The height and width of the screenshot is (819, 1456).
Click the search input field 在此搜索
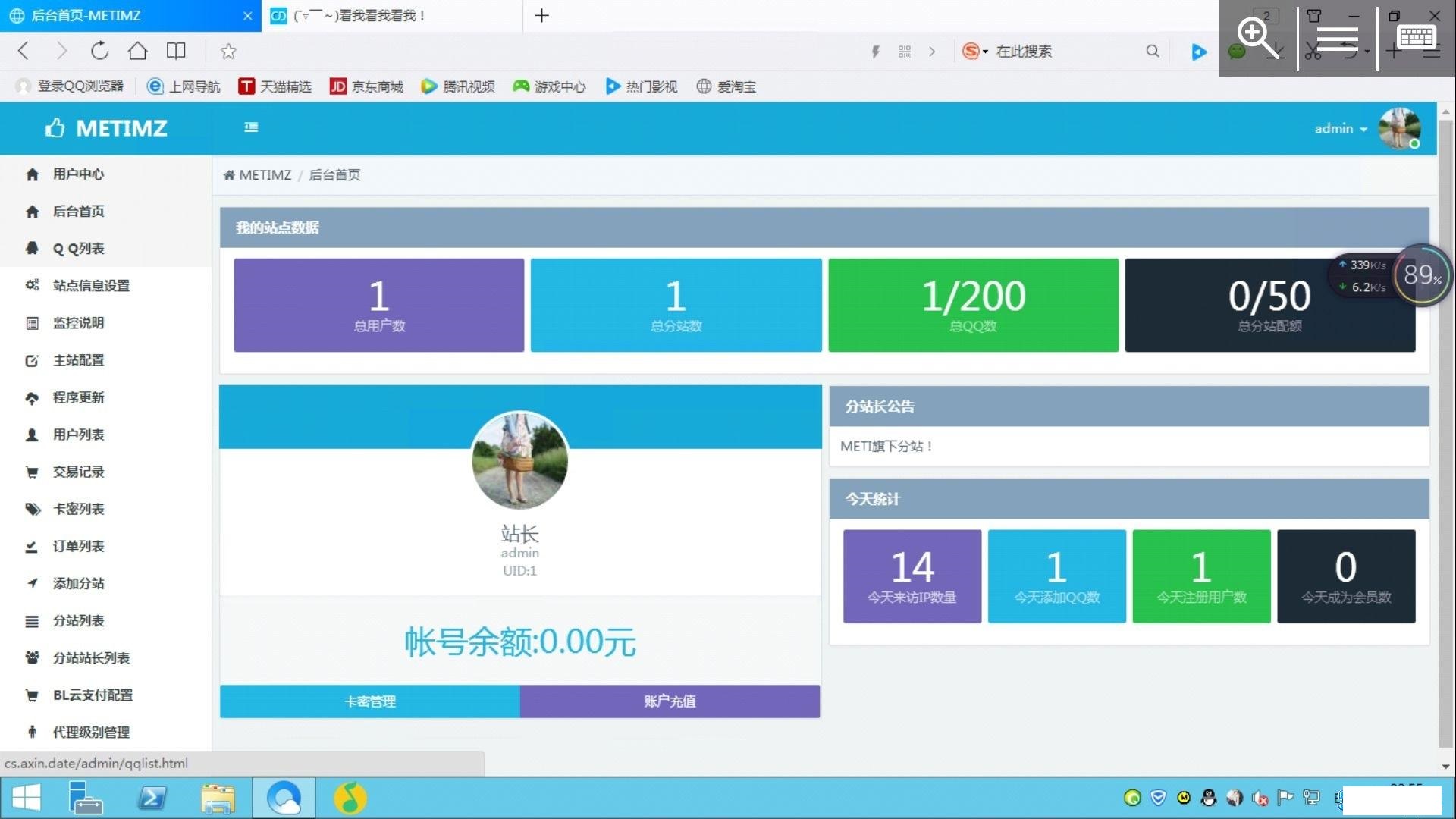pos(1062,51)
